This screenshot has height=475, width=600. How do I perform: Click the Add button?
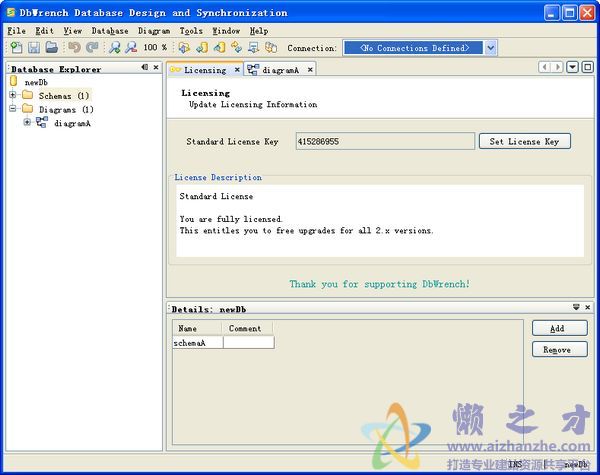559,328
